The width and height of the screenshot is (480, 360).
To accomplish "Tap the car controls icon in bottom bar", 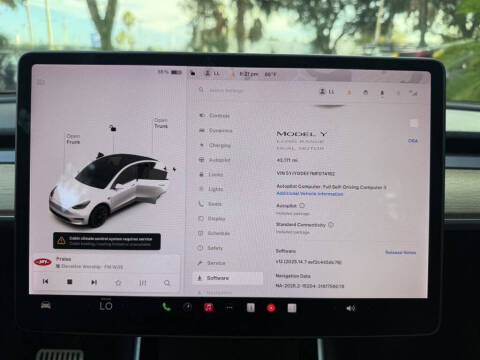I will 46,305.
